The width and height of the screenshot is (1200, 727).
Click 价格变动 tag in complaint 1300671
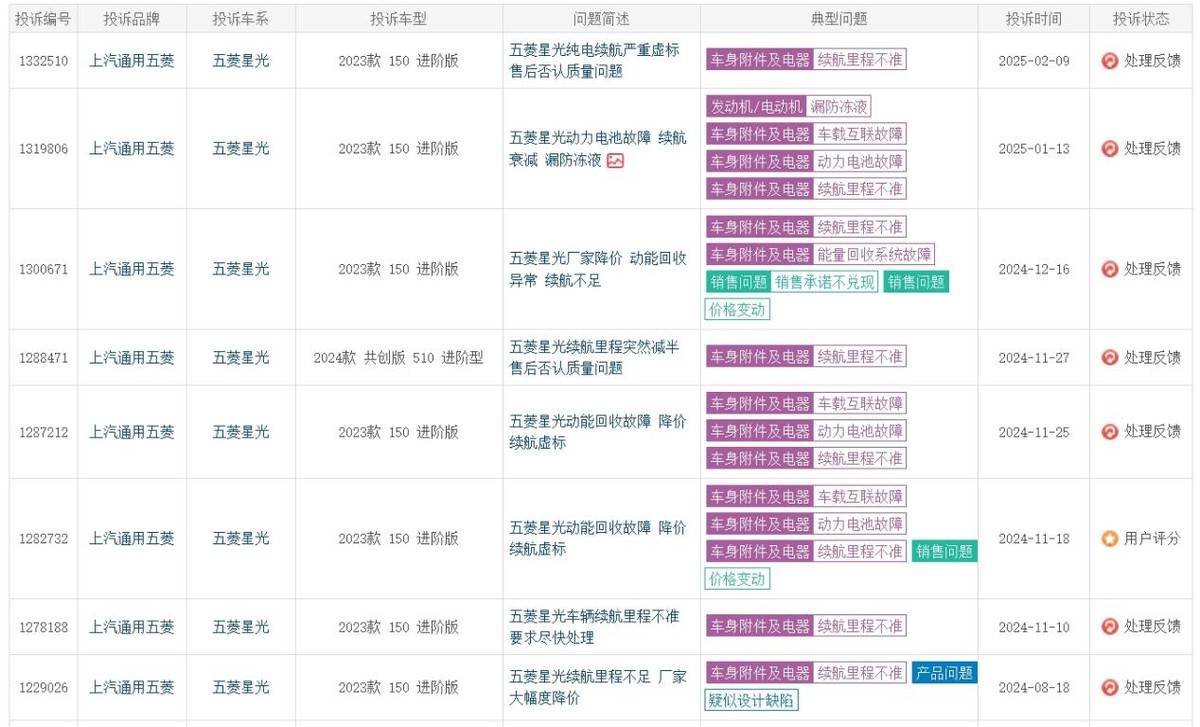[737, 309]
